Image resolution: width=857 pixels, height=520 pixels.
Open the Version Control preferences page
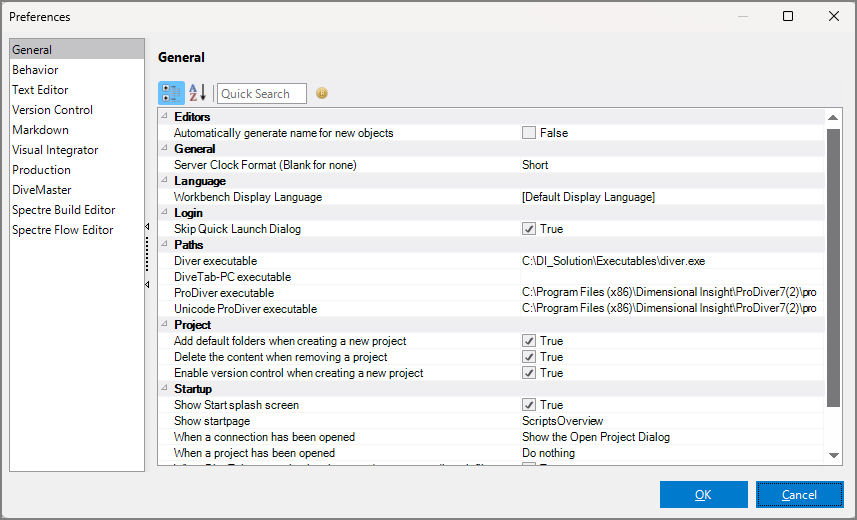[x=52, y=110]
